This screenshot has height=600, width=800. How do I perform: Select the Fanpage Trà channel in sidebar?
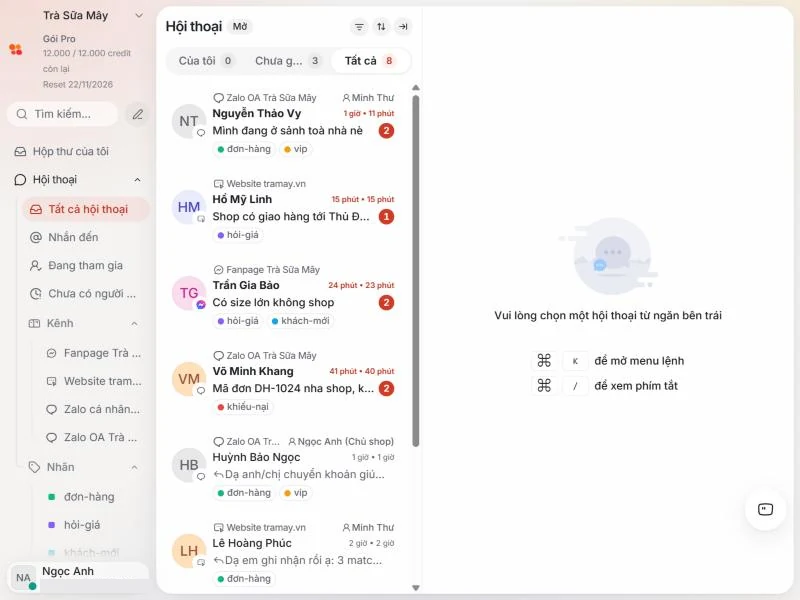93,353
